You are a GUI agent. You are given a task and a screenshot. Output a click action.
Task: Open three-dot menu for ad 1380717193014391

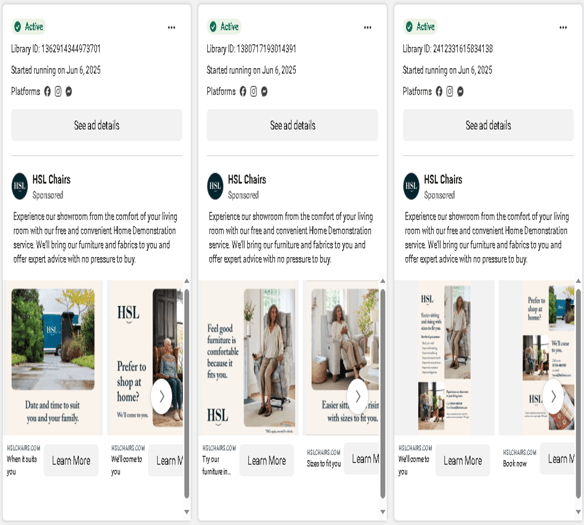point(368,27)
